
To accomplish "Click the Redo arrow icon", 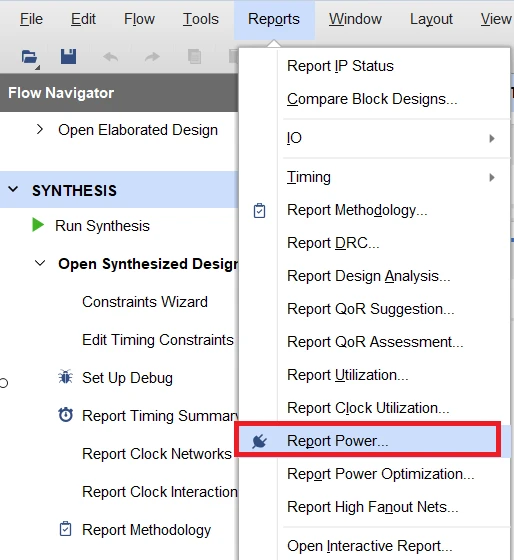I will [x=152, y=56].
